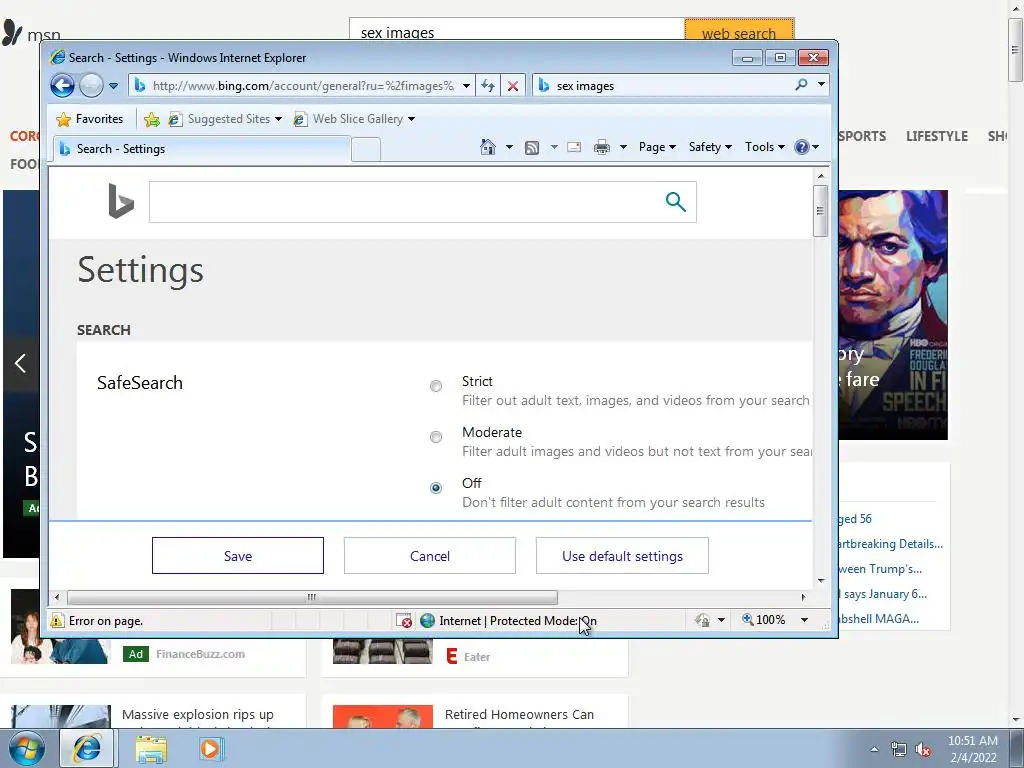Image resolution: width=1024 pixels, height=768 pixels.
Task: Click the red Stop loading icon
Action: coord(513,86)
